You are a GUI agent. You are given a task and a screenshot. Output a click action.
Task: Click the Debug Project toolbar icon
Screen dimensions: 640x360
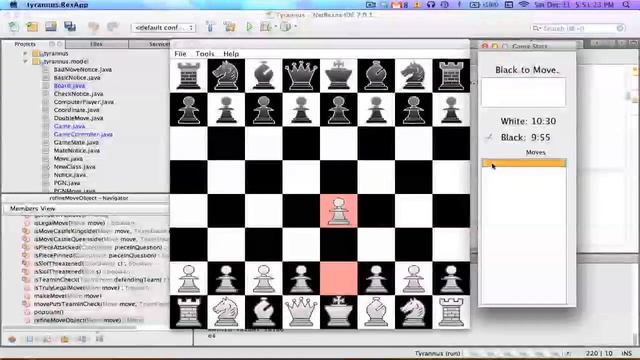click(265, 27)
